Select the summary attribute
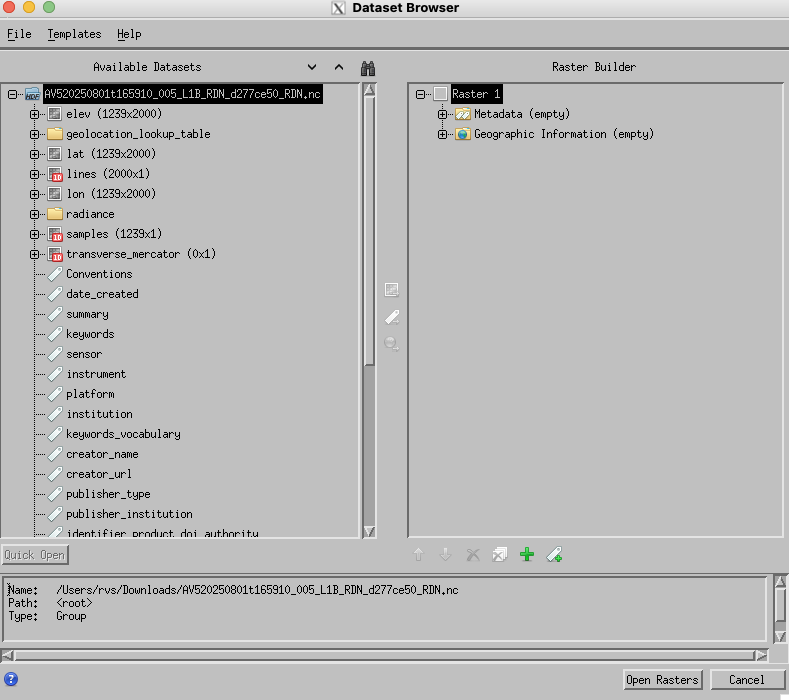Viewport: 789px width, 700px height. tap(87, 314)
